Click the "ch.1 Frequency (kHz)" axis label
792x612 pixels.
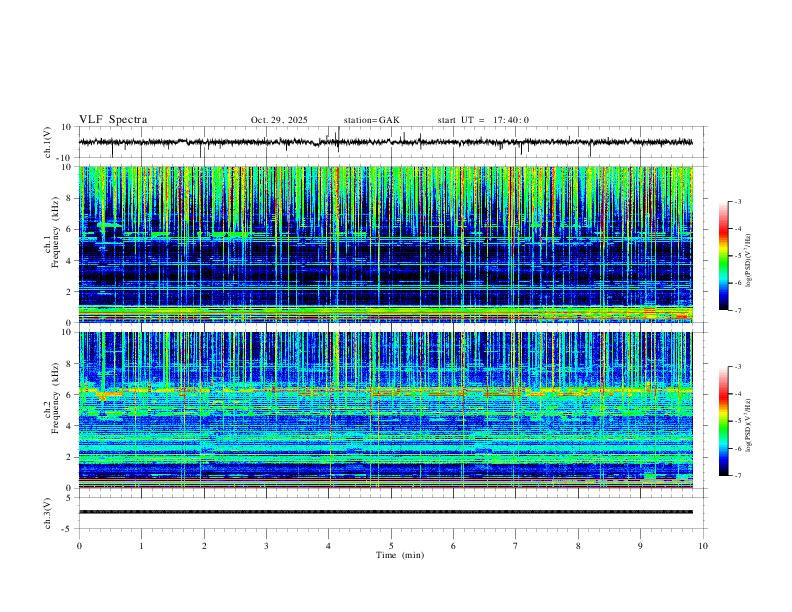point(51,232)
